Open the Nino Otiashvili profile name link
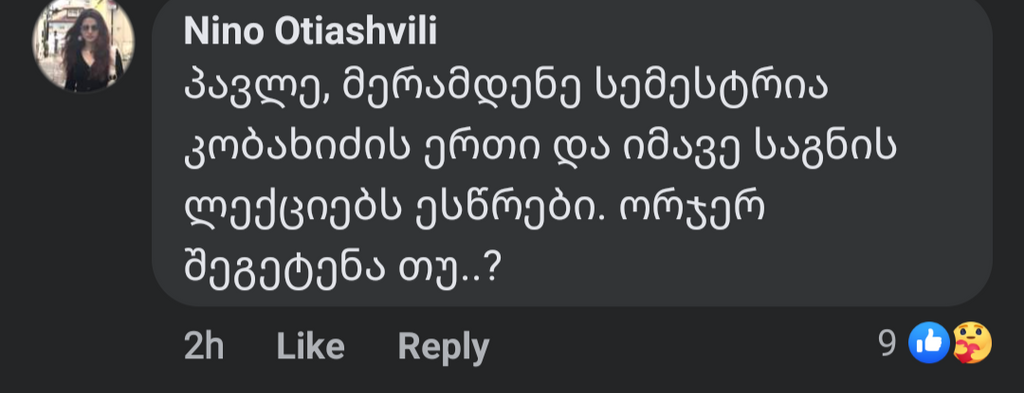 (x=310, y=31)
